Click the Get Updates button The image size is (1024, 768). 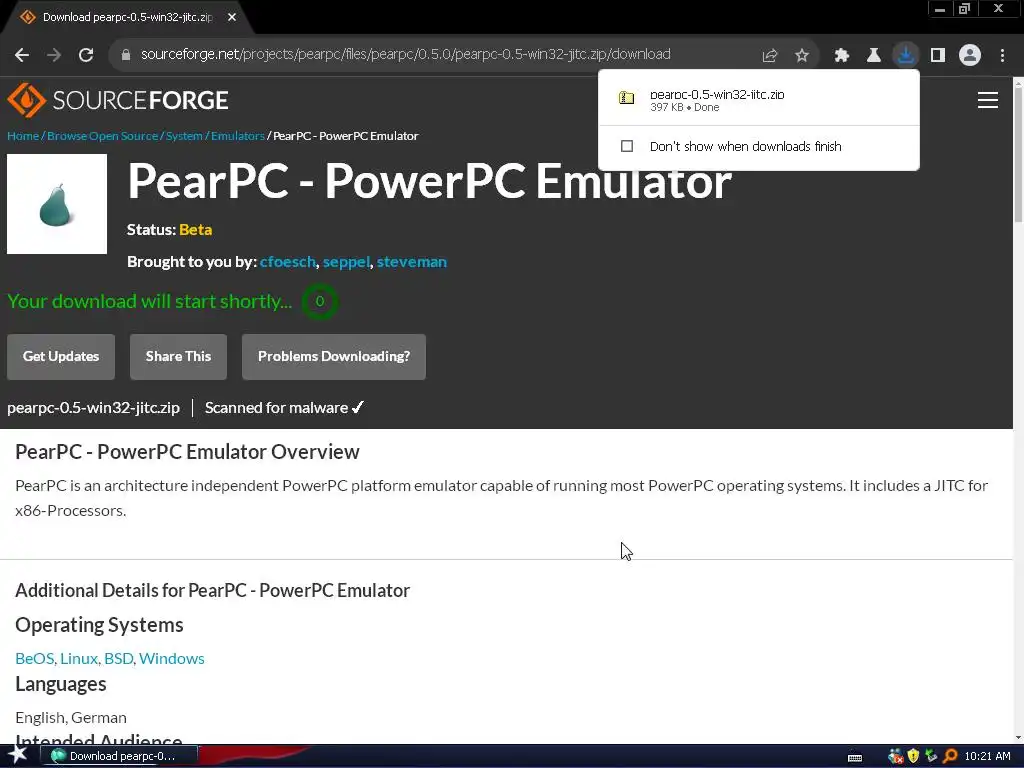[61, 357]
